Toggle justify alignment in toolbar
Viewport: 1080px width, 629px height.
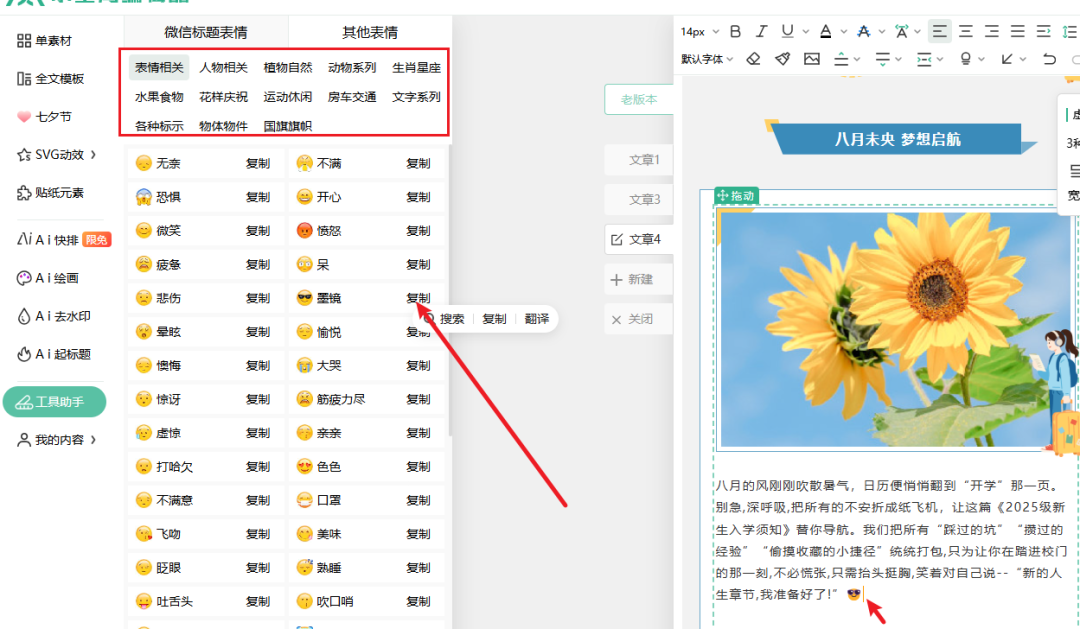pos(1017,32)
